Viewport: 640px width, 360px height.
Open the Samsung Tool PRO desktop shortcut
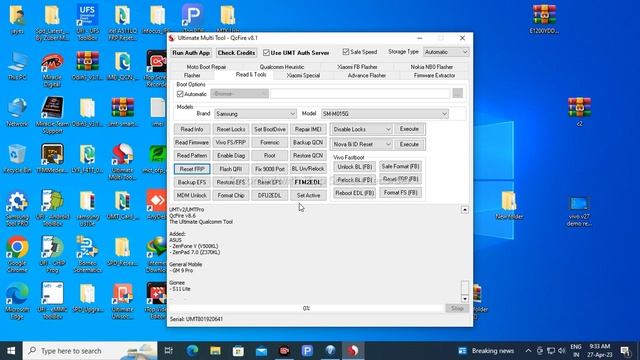(17, 209)
